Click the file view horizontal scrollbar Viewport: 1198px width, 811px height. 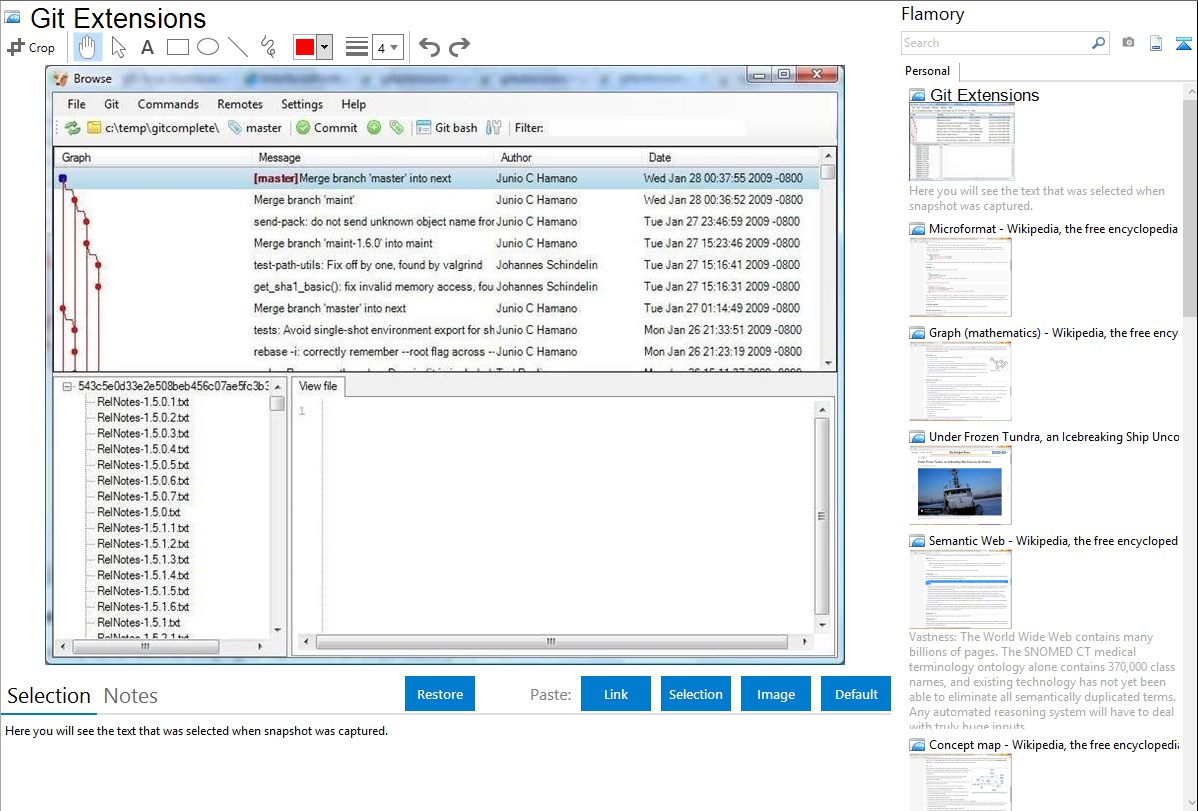[x=552, y=642]
